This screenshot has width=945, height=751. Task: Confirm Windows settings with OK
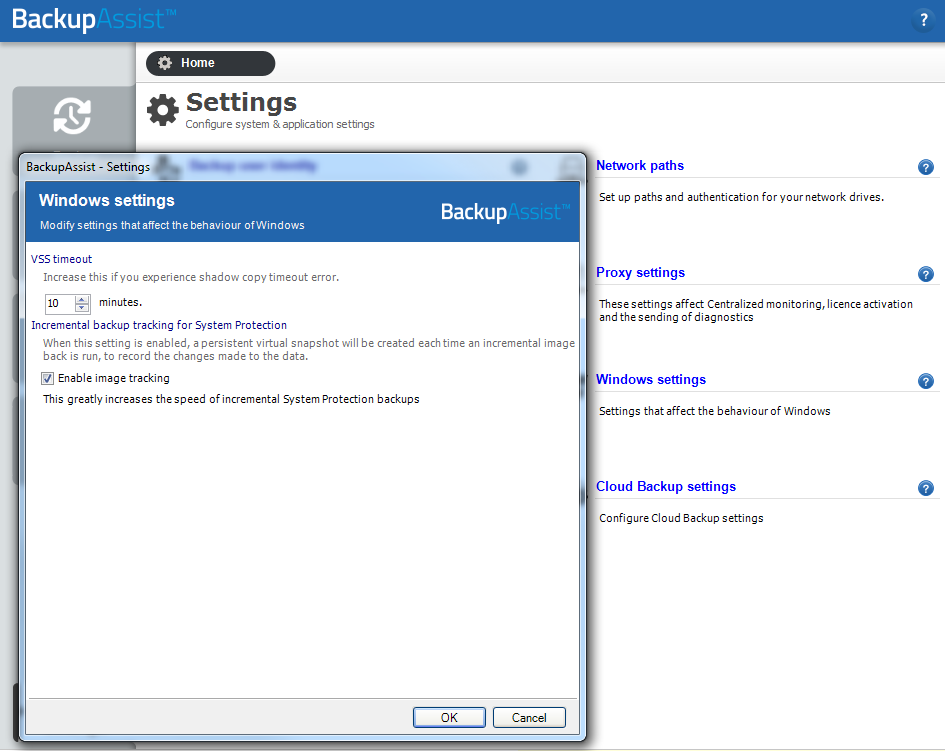coord(449,717)
